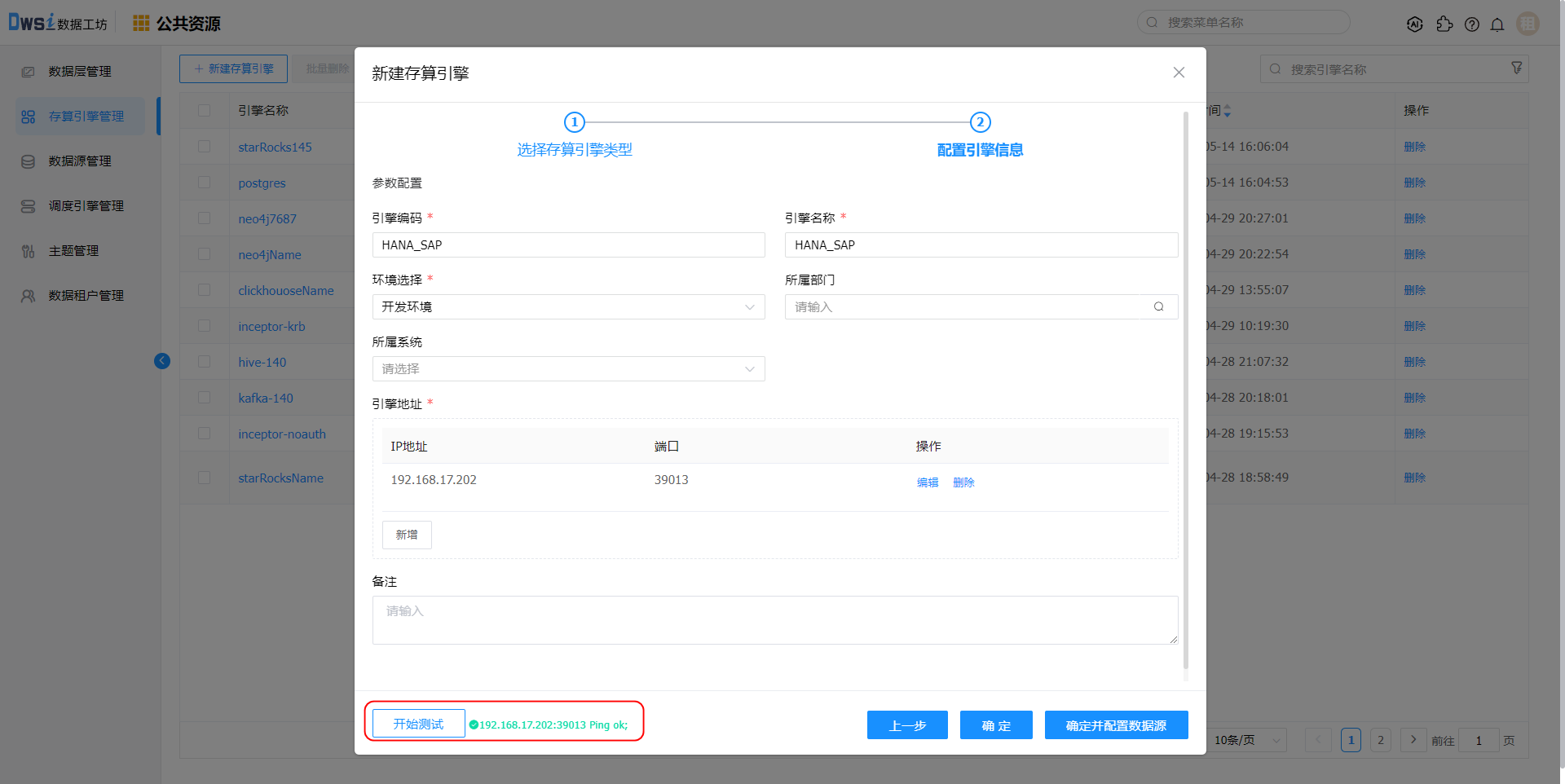Open the user avatar in top right
This screenshot has width=1565, height=784.
pyautogui.click(x=1528, y=24)
